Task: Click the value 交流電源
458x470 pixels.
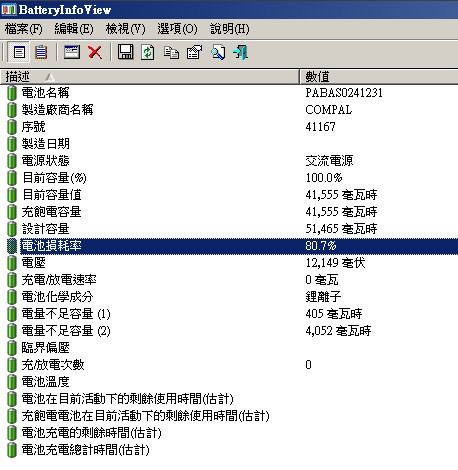Action: pyautogui.click(x=329, y=161)
